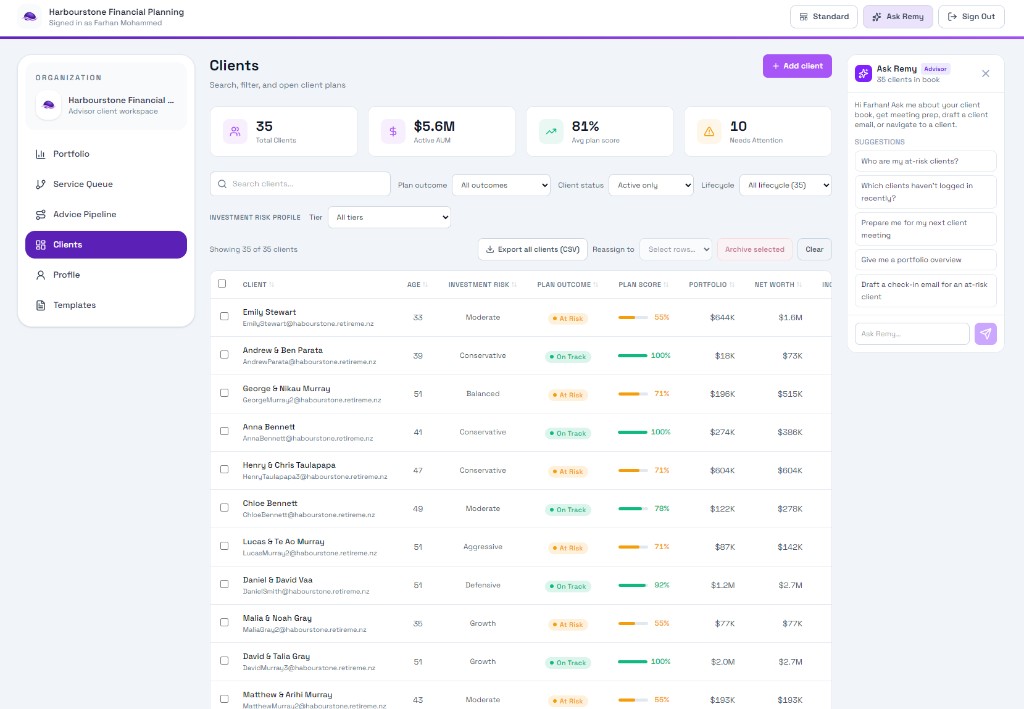The image size is (1024, 709).
Task: Check the Henry & Chris Taulapapa checkbox
Action: pos(224,469)
